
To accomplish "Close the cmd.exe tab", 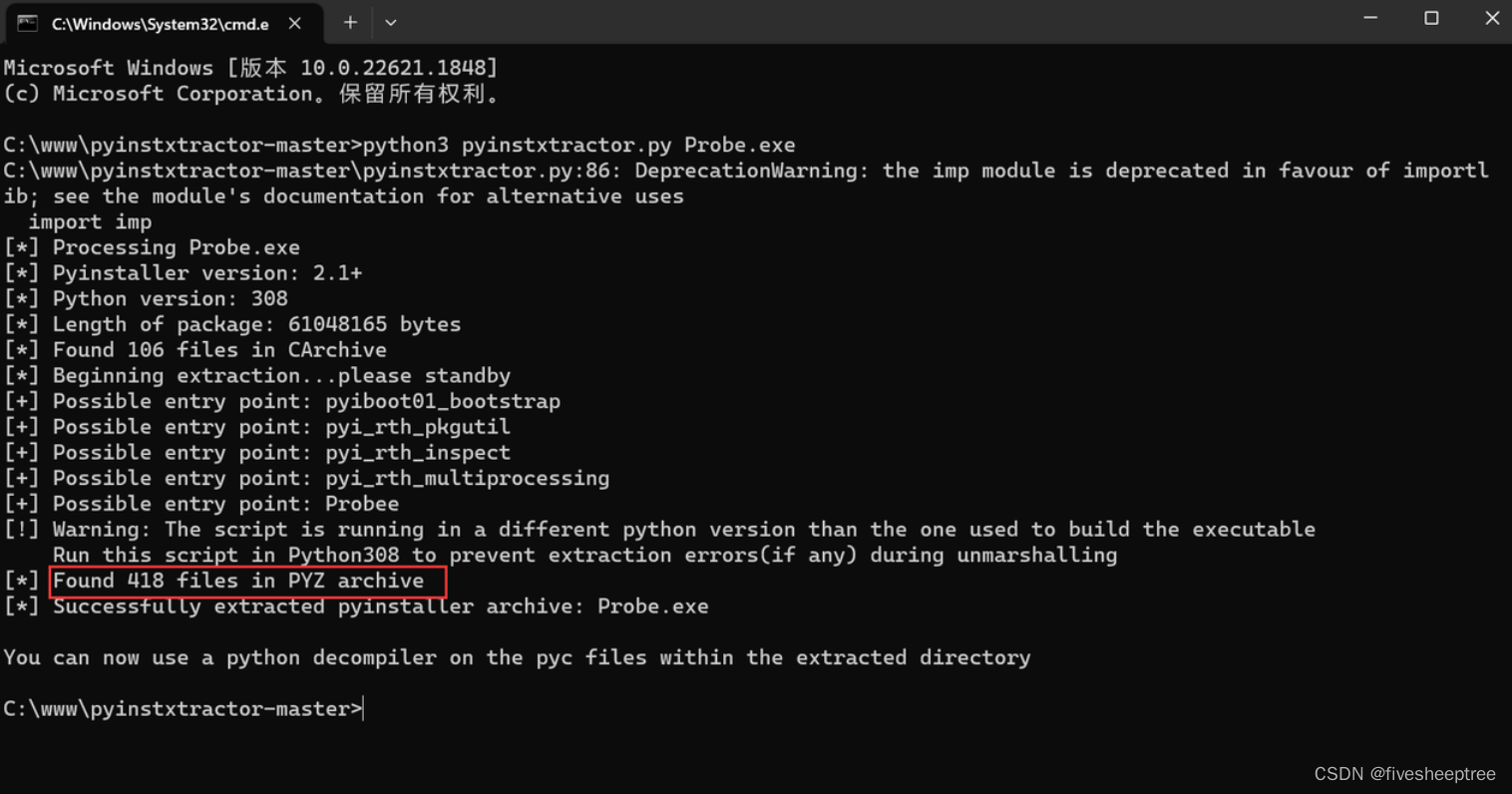I will 294,22.
